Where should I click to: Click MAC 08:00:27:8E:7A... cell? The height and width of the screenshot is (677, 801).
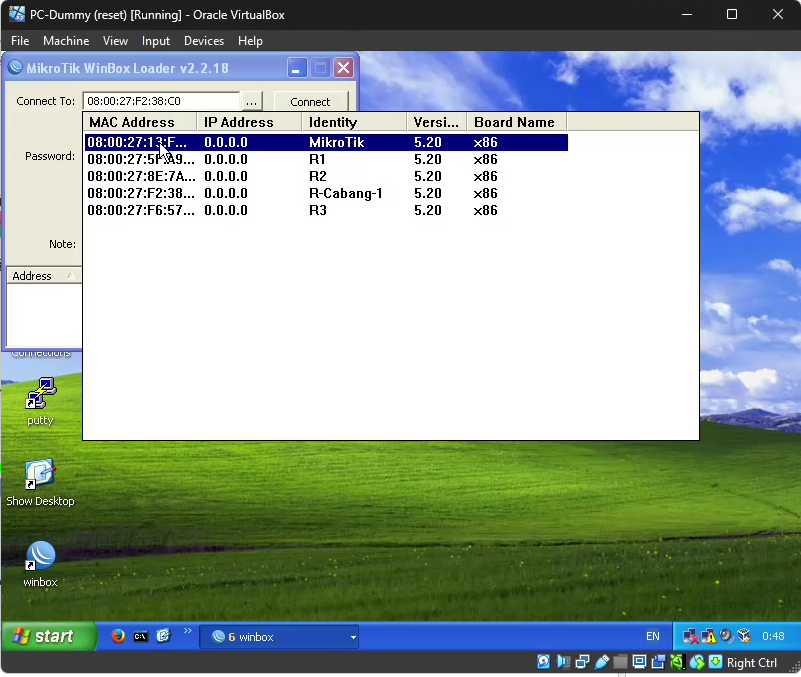[x=141, y=176]
